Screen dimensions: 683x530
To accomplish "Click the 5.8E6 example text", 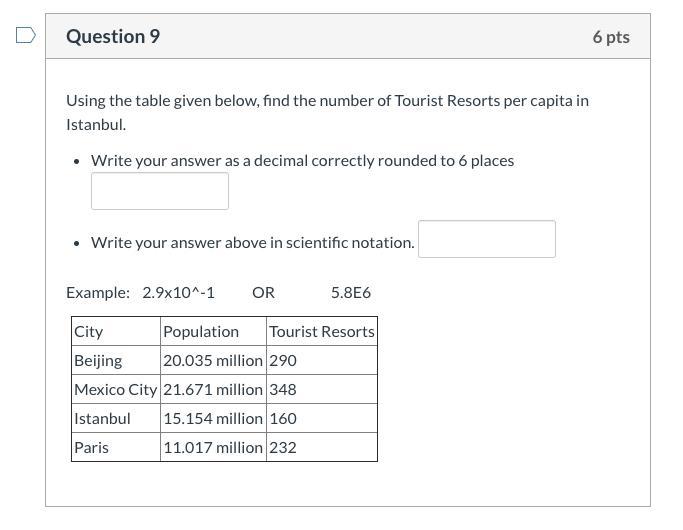I will tap(351, 293).
